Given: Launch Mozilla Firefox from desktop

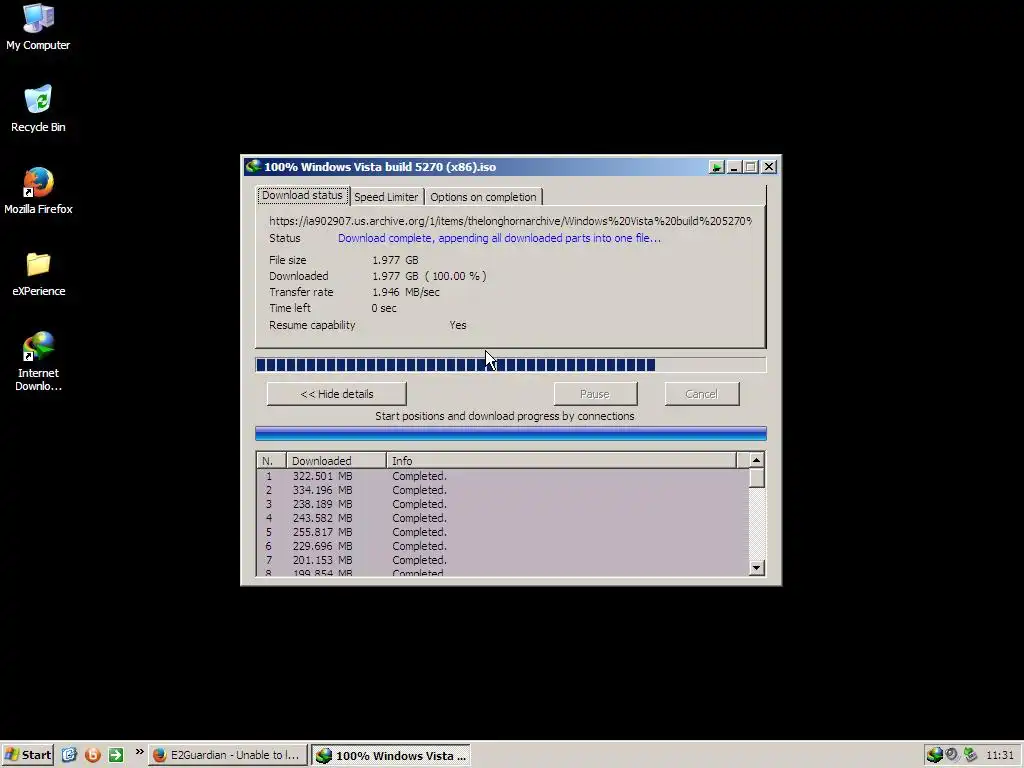Looking at the screenshot, I should pos(38,191).
